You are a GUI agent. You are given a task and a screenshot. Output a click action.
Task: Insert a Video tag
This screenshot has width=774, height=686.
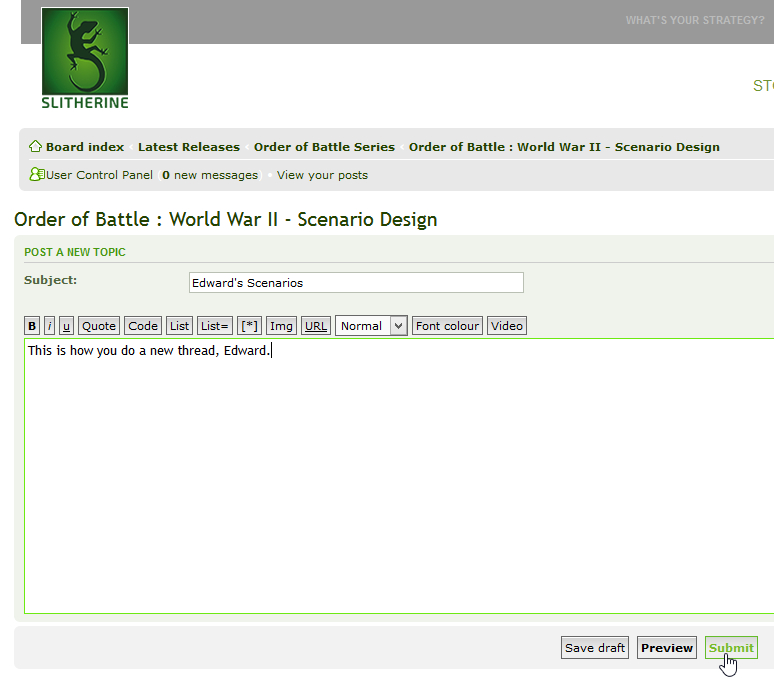click(507, 326)
